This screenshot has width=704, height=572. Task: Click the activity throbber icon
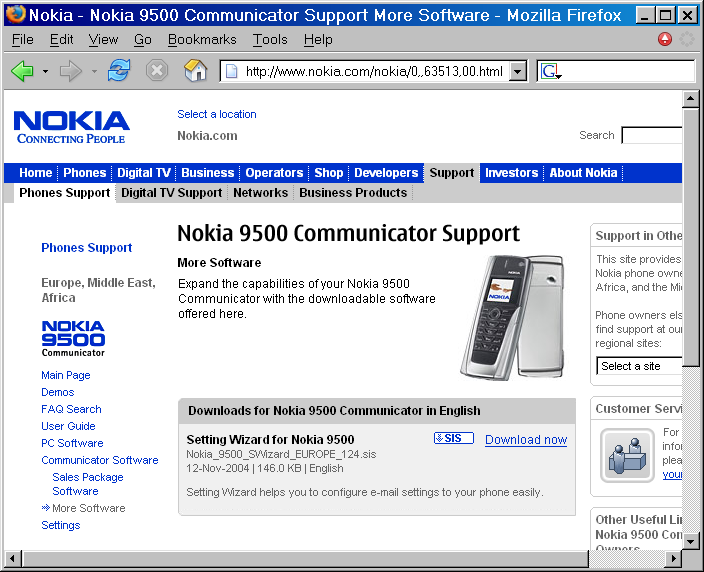tap(686, 39)
